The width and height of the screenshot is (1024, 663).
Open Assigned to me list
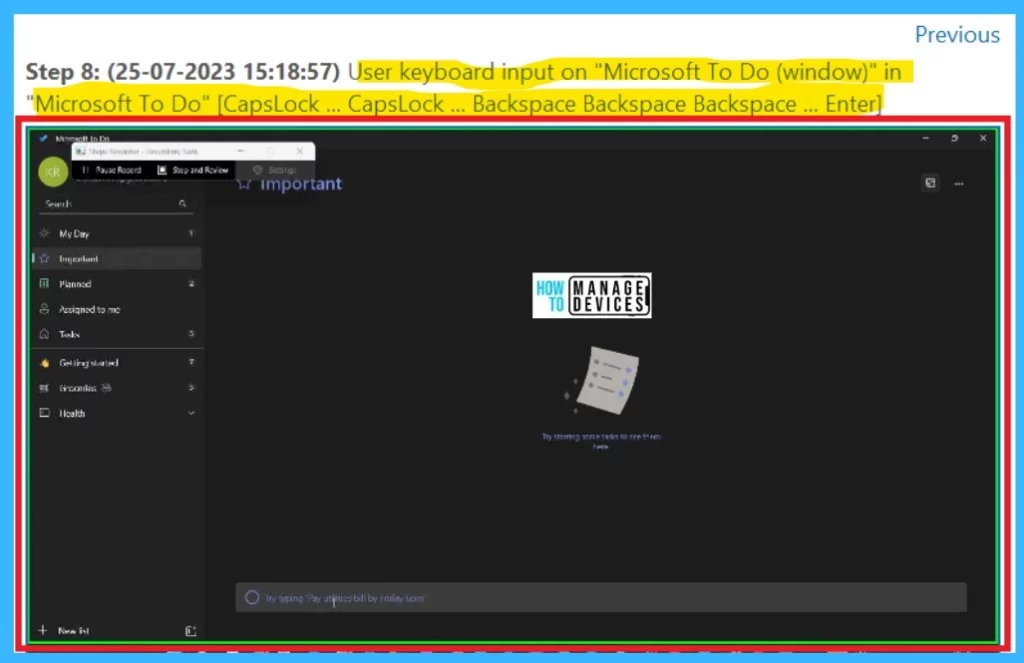pyautogui.click(x=117, y=309)
